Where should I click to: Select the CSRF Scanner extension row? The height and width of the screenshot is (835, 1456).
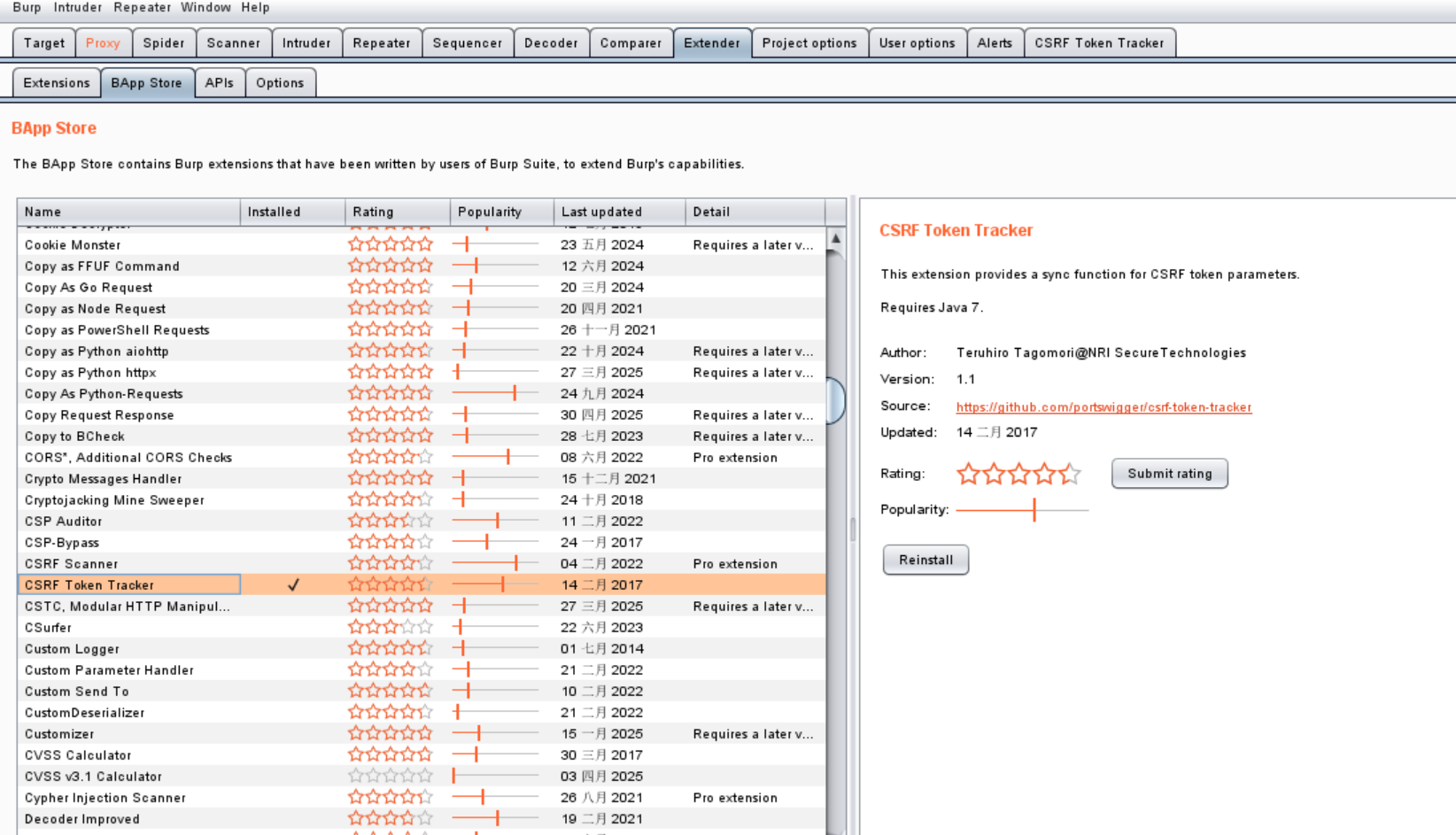pyautogui.click(x=422, y=563)
